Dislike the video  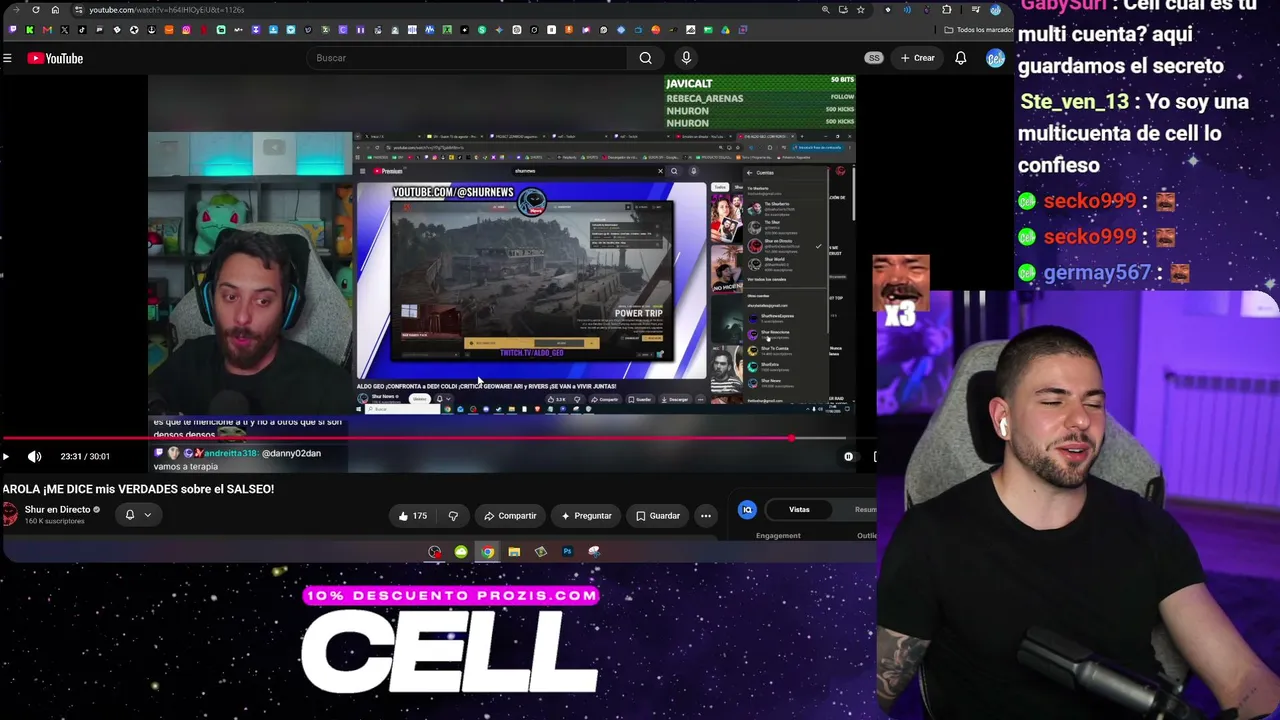click(x=453, y=516)
